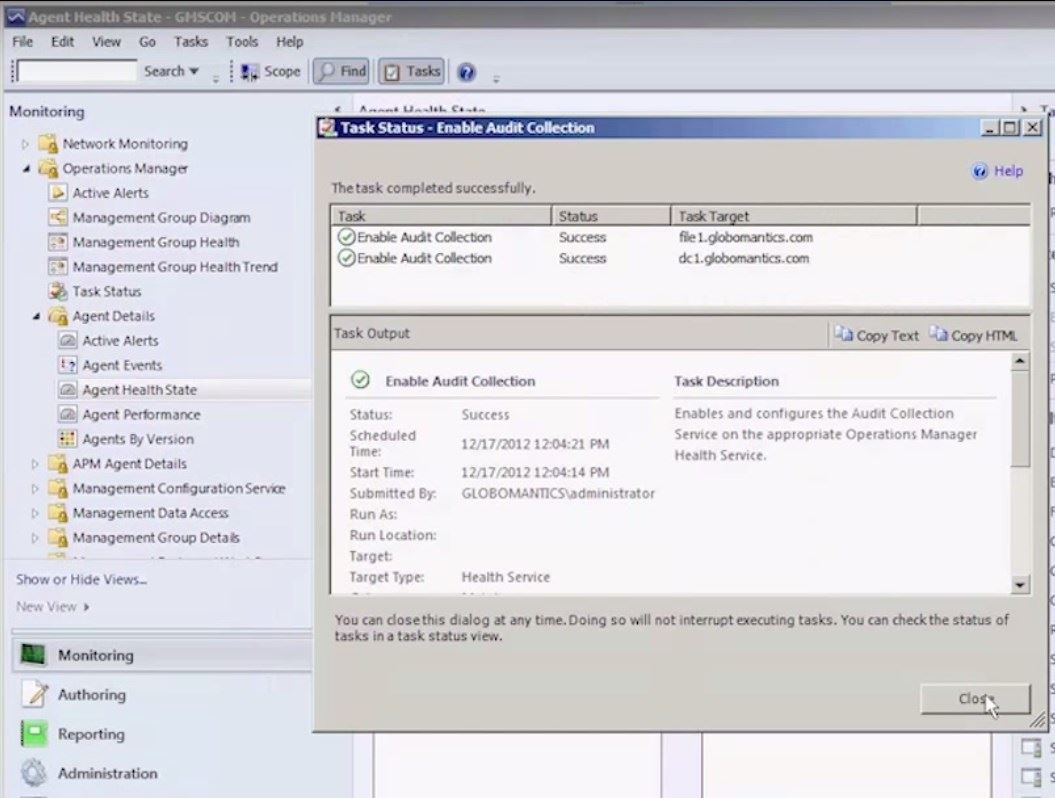Open the Go menu

(x=147, y=42)
